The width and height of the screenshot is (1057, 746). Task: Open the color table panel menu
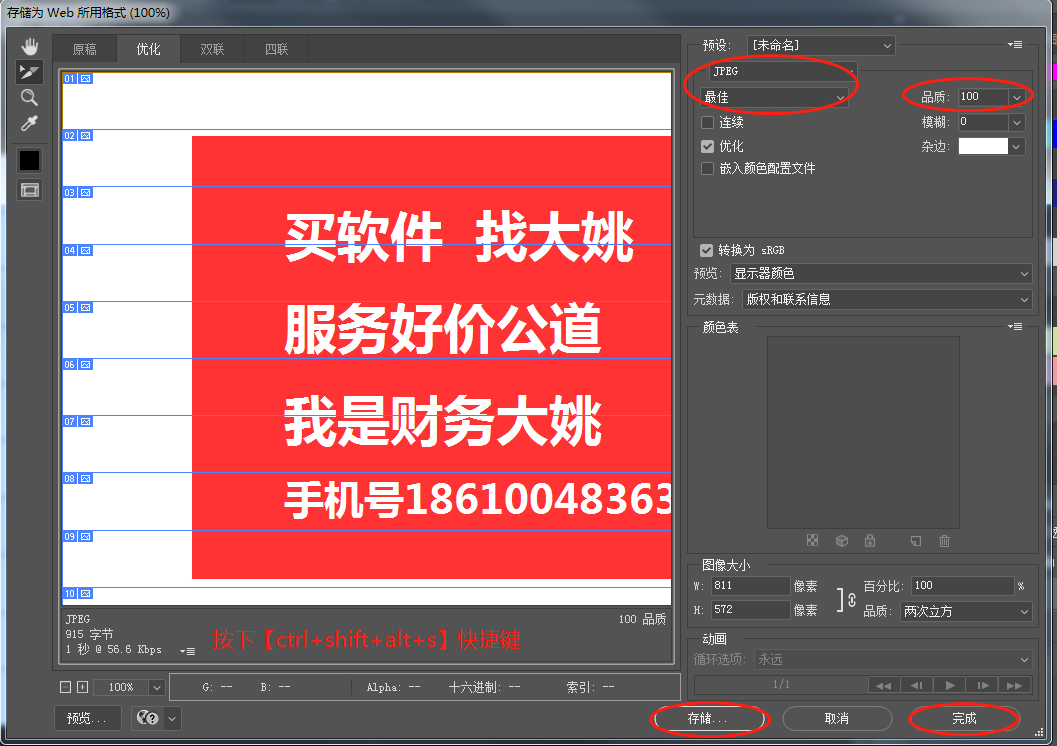pos(1015,327)
